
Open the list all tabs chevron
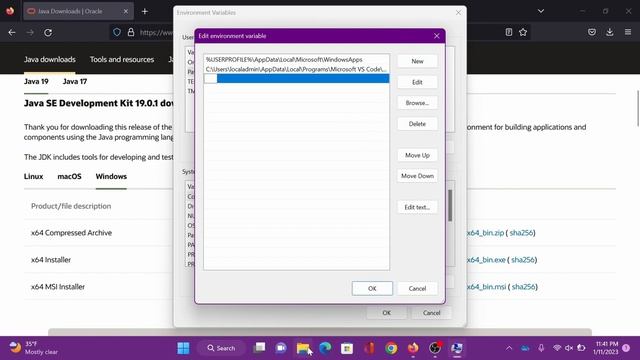pos(541,11)
